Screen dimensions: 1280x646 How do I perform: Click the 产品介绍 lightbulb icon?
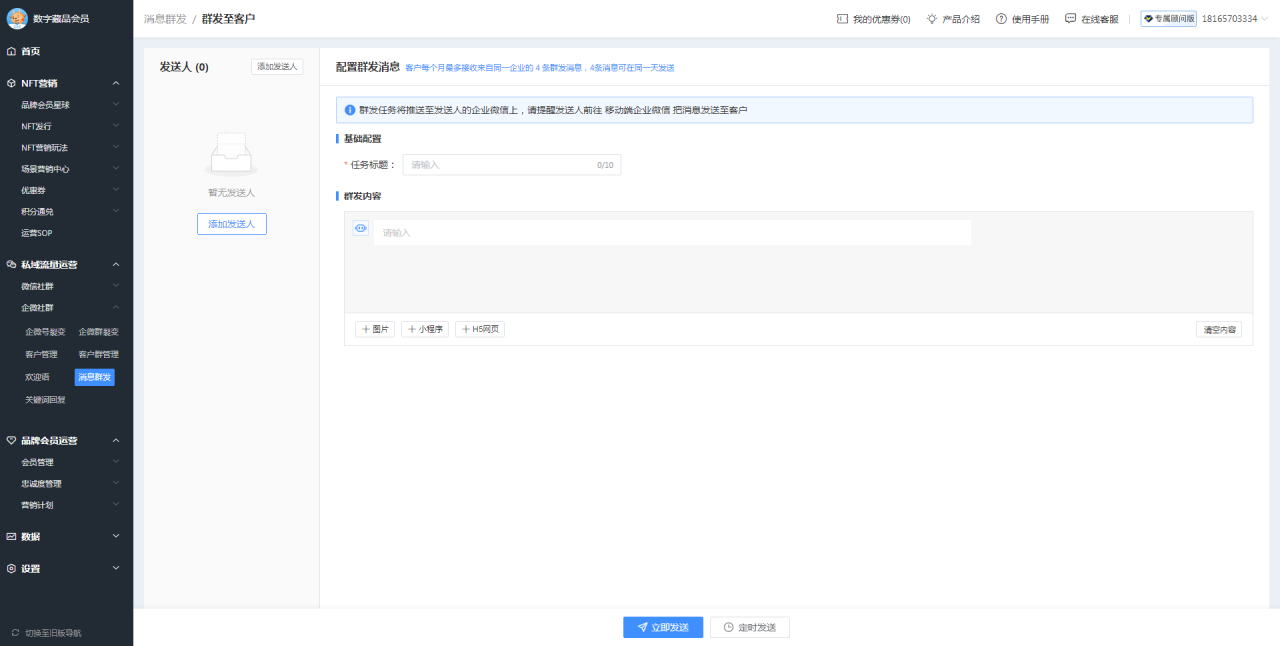930,18
